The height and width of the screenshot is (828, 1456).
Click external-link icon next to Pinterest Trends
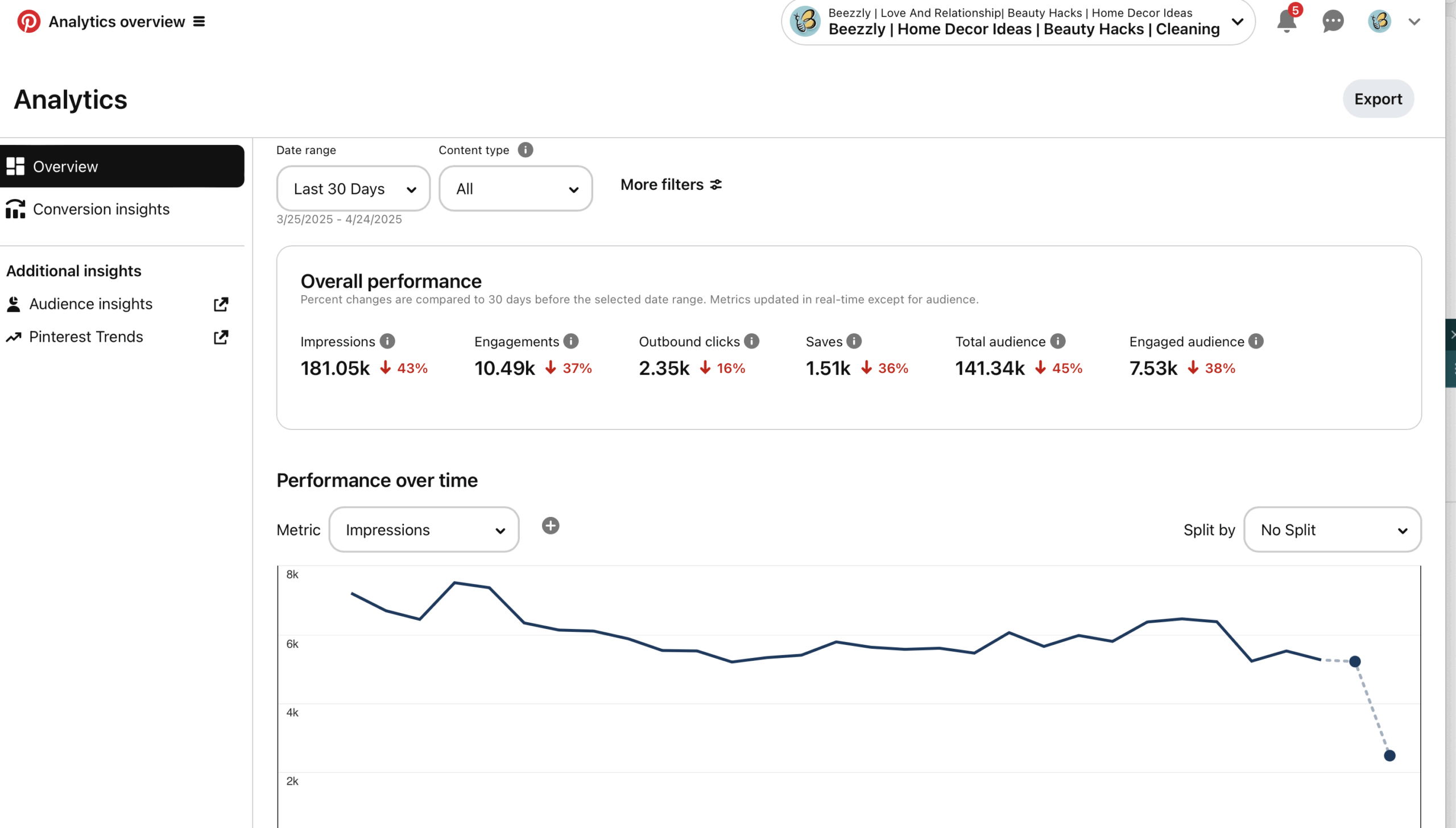coord(221,337)
